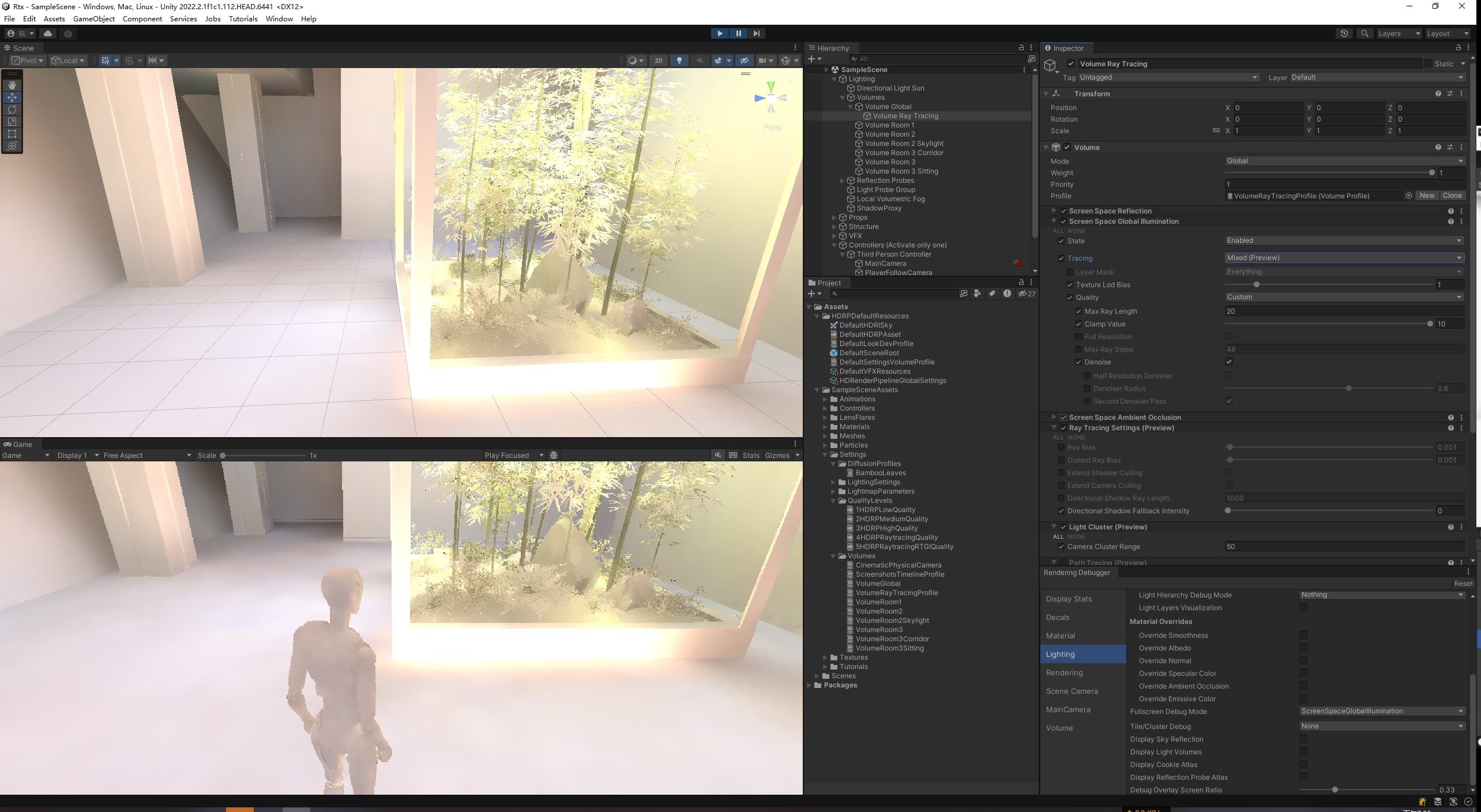Toggle the Tracing override checkbox

point(1061,258)
